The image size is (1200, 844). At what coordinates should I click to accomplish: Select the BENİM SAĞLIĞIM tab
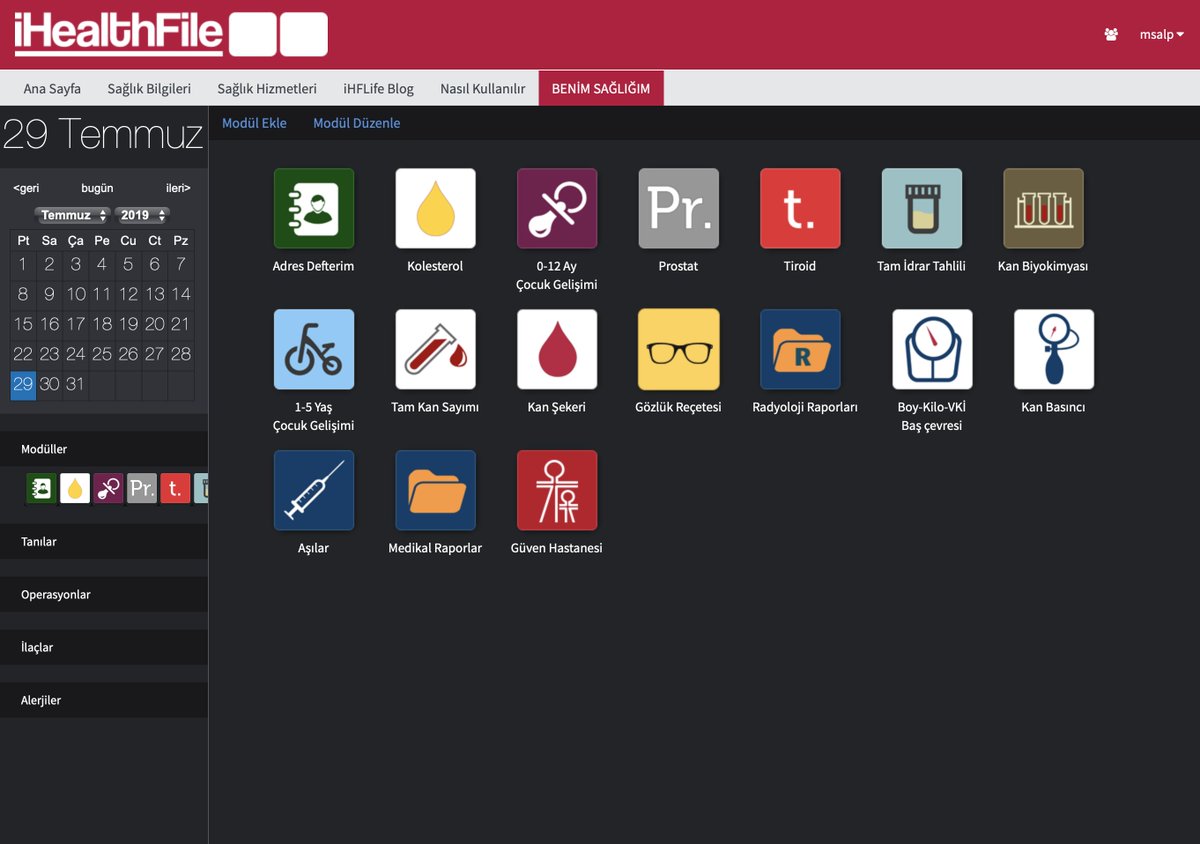point(601,88)
